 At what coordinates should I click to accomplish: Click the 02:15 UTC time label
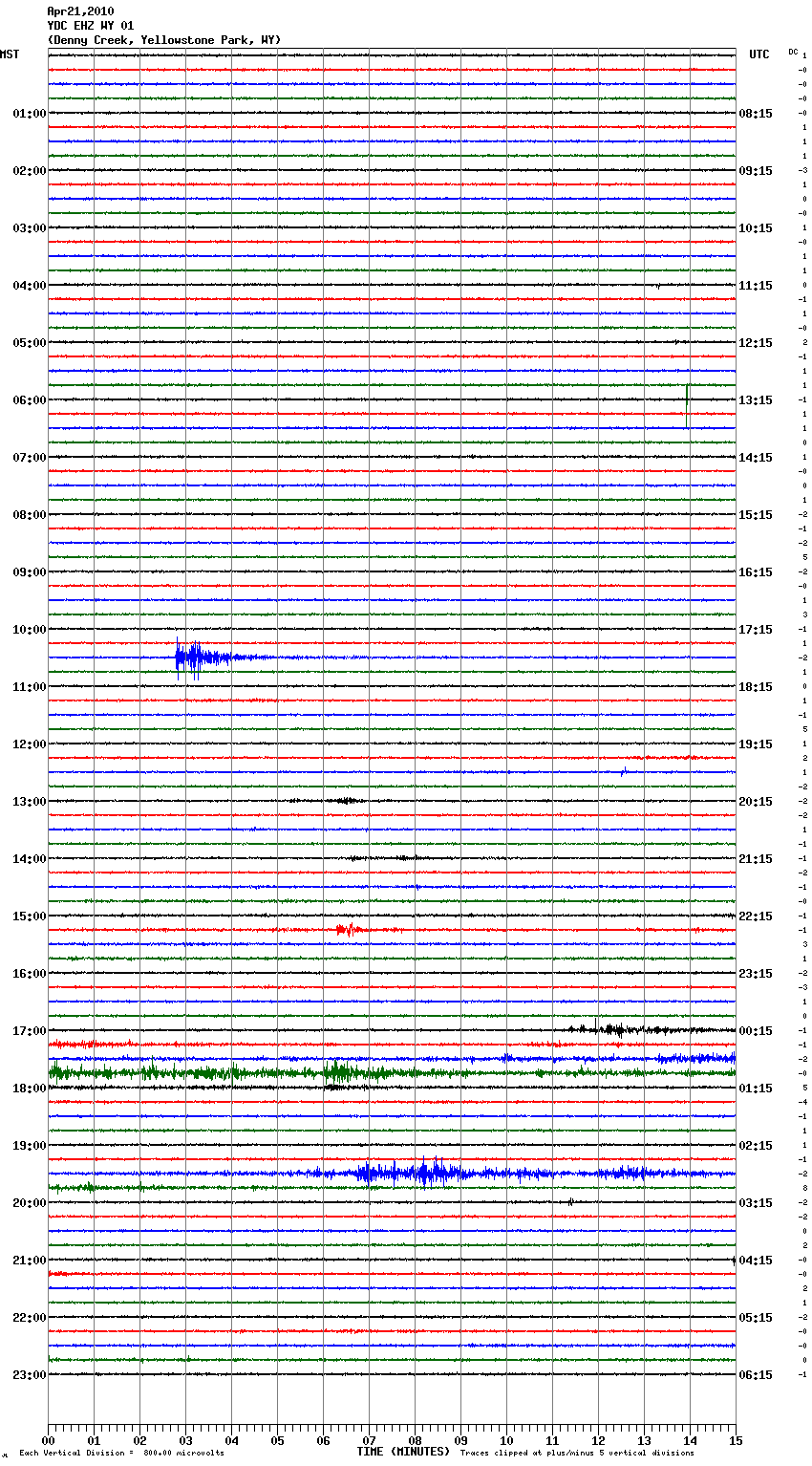(756, 1146)
